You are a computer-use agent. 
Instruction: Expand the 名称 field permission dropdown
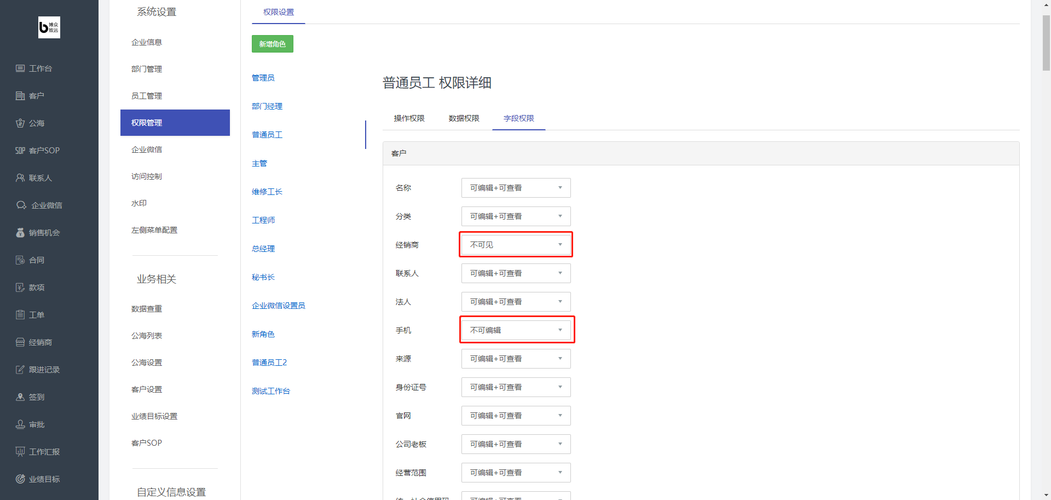pos(515,187)
